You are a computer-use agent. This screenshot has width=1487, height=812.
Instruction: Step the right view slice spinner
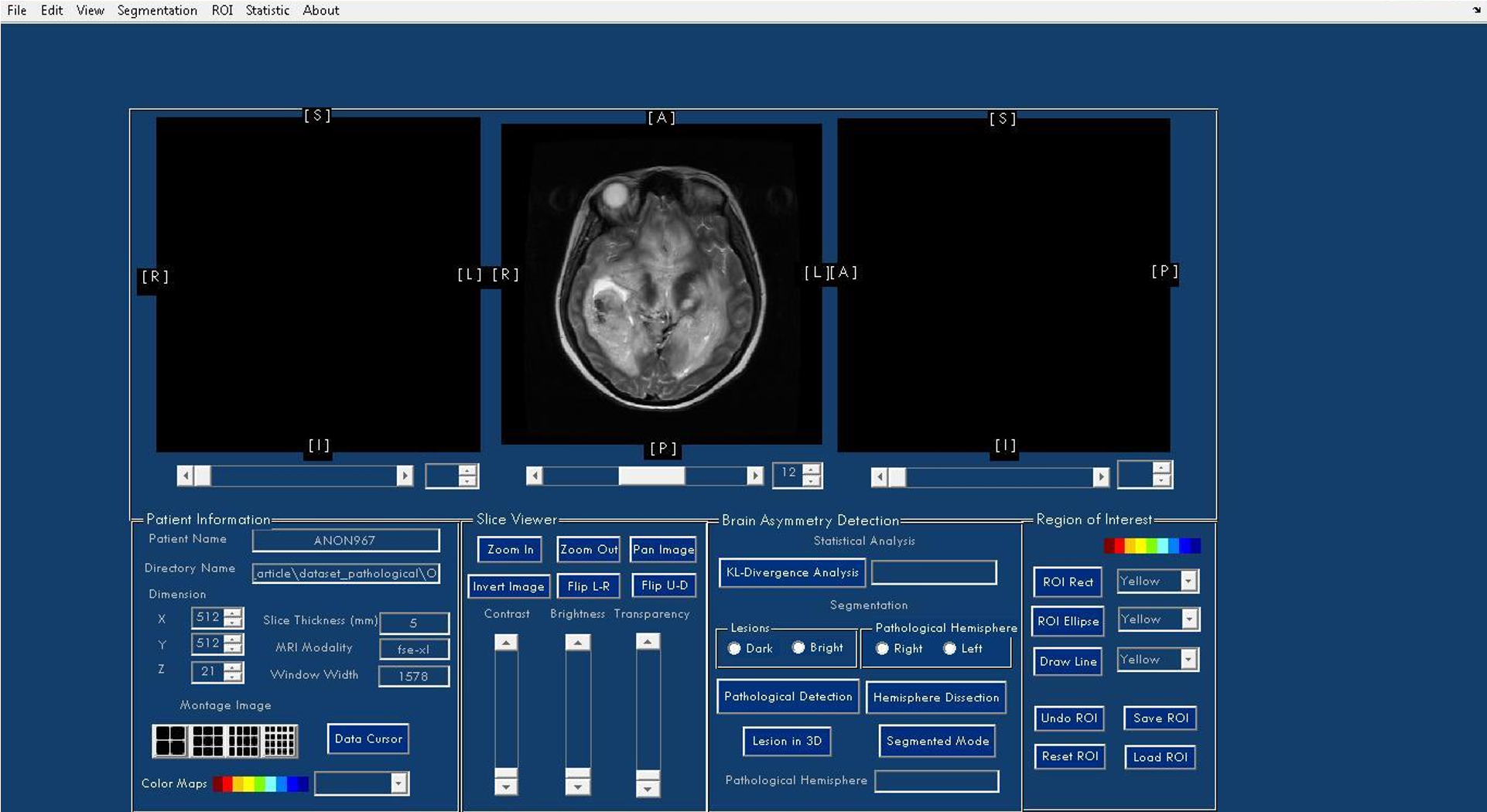1161,474
